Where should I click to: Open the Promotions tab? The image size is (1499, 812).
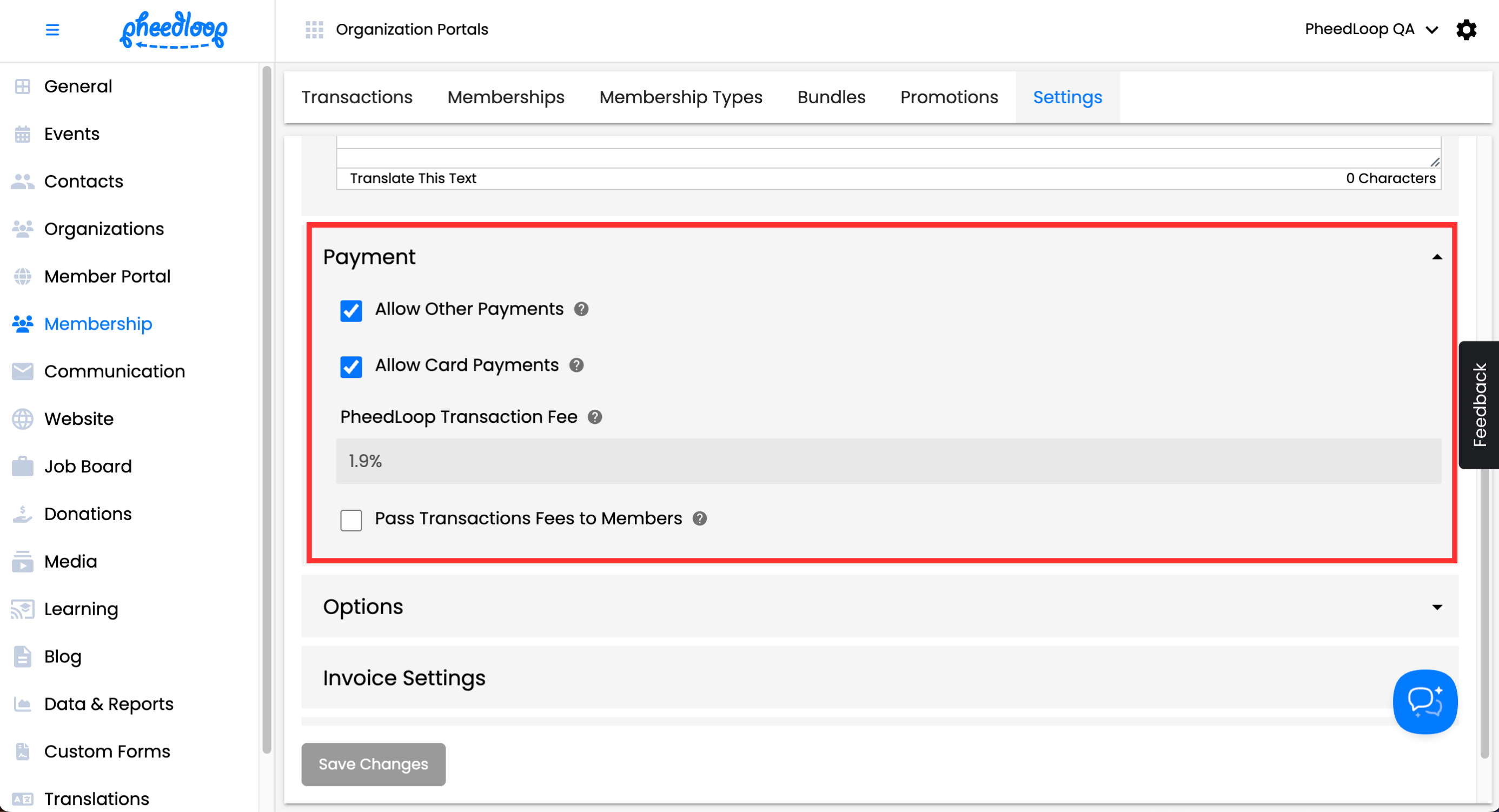[949, 97]
